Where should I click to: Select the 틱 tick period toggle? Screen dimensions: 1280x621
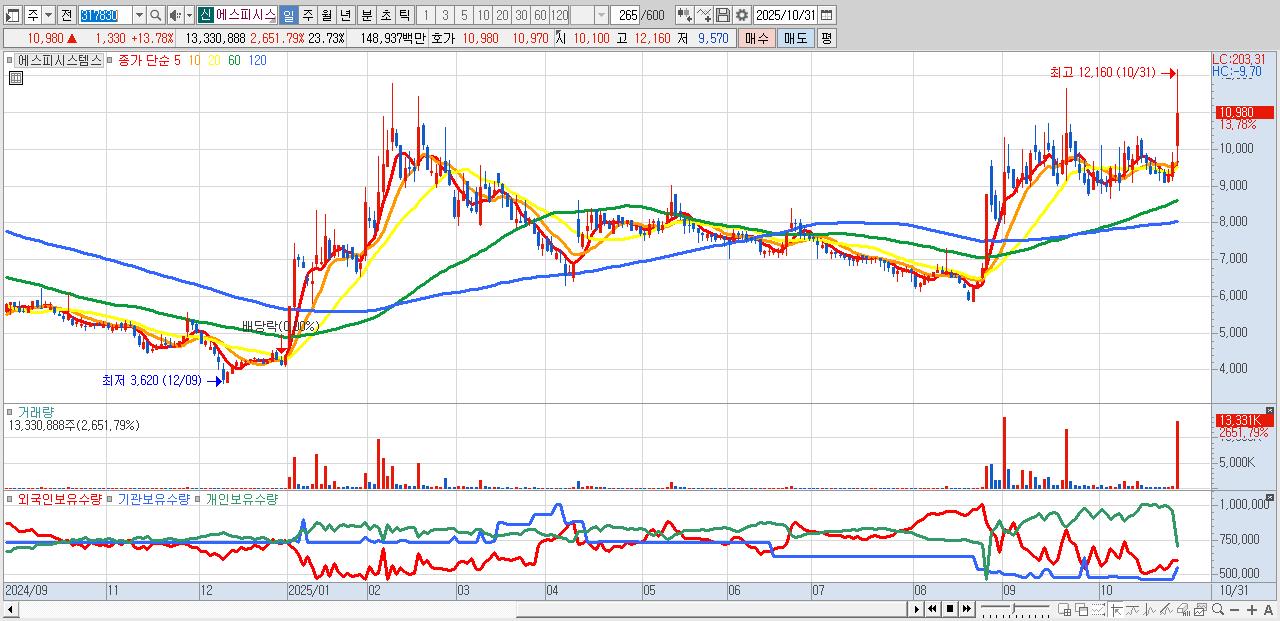(404, 15)
